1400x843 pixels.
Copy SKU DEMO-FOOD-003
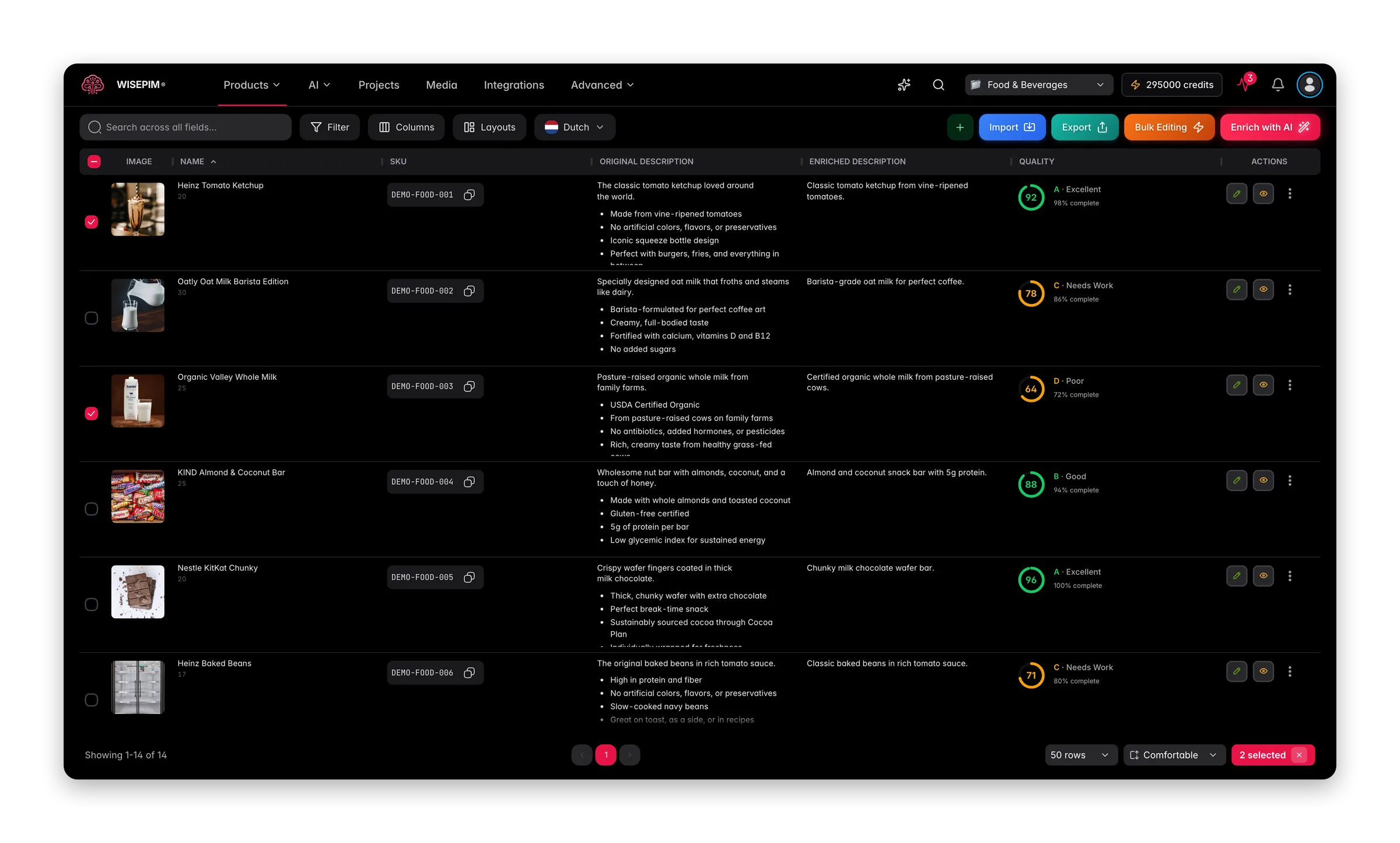tap(469, 386)
